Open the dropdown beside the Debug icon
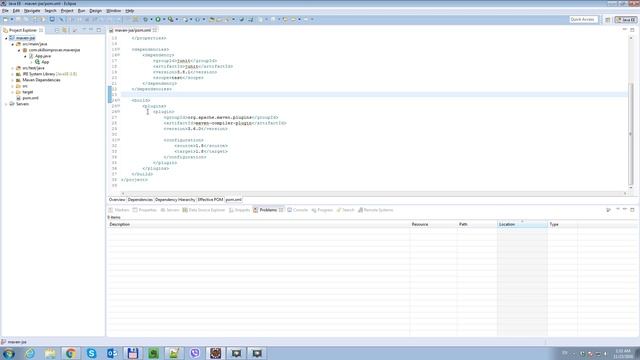This screenshot has height=360, width=640. point(151,19)
